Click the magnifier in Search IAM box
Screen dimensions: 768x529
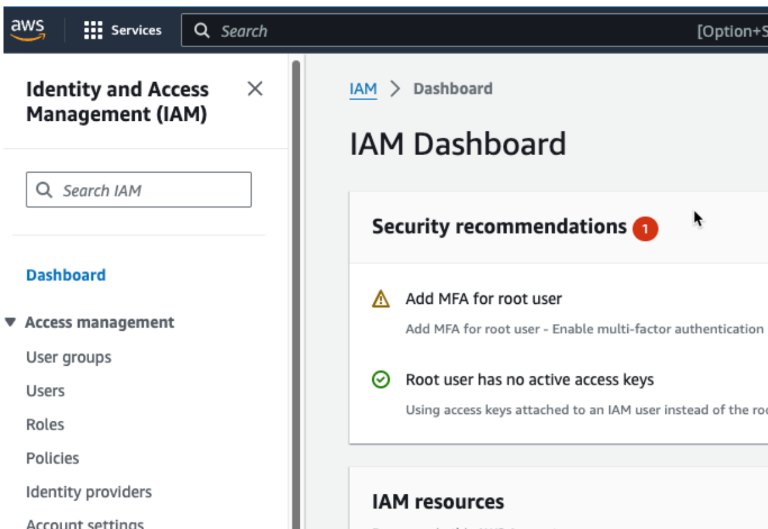pos(44,190)
